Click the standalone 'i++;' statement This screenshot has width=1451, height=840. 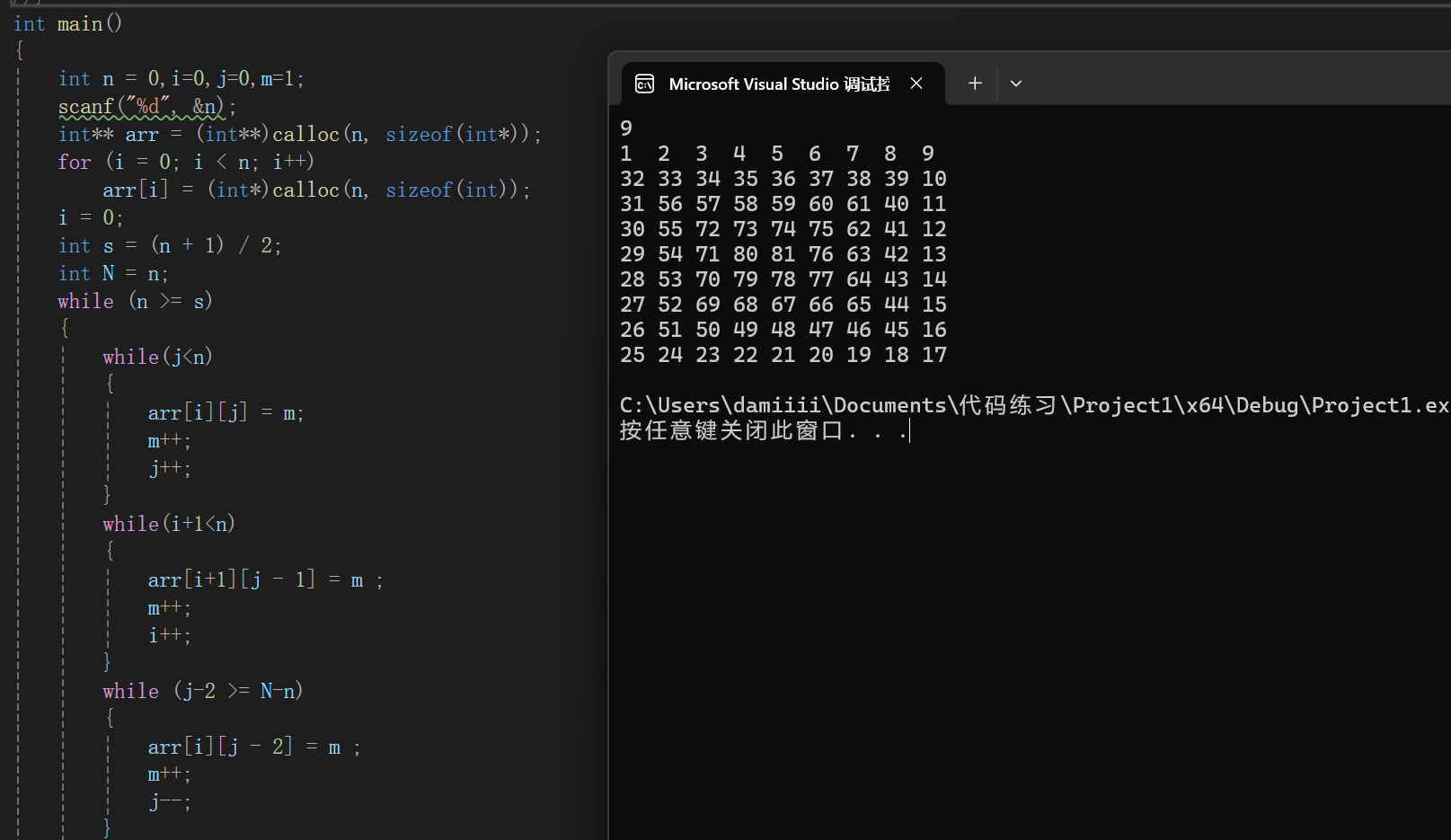pos(170,636)
